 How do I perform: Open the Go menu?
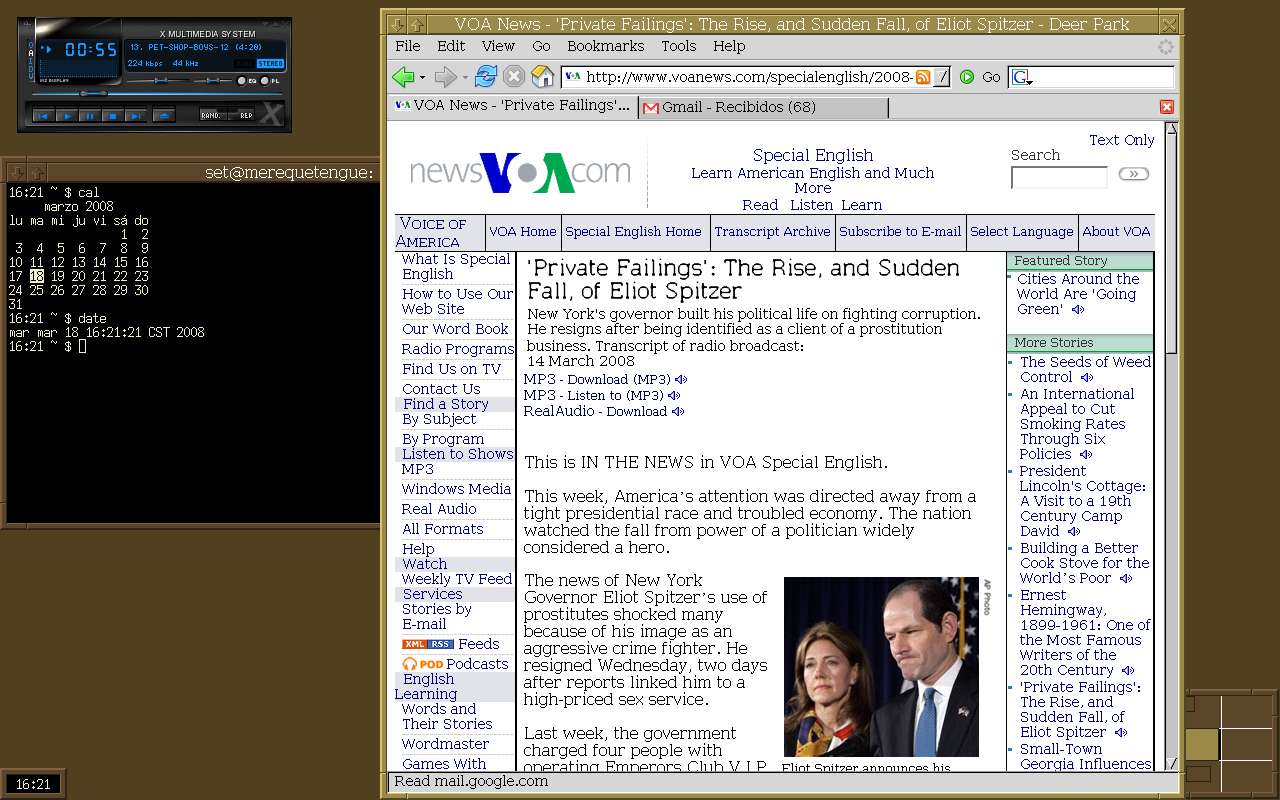point(541,46)
